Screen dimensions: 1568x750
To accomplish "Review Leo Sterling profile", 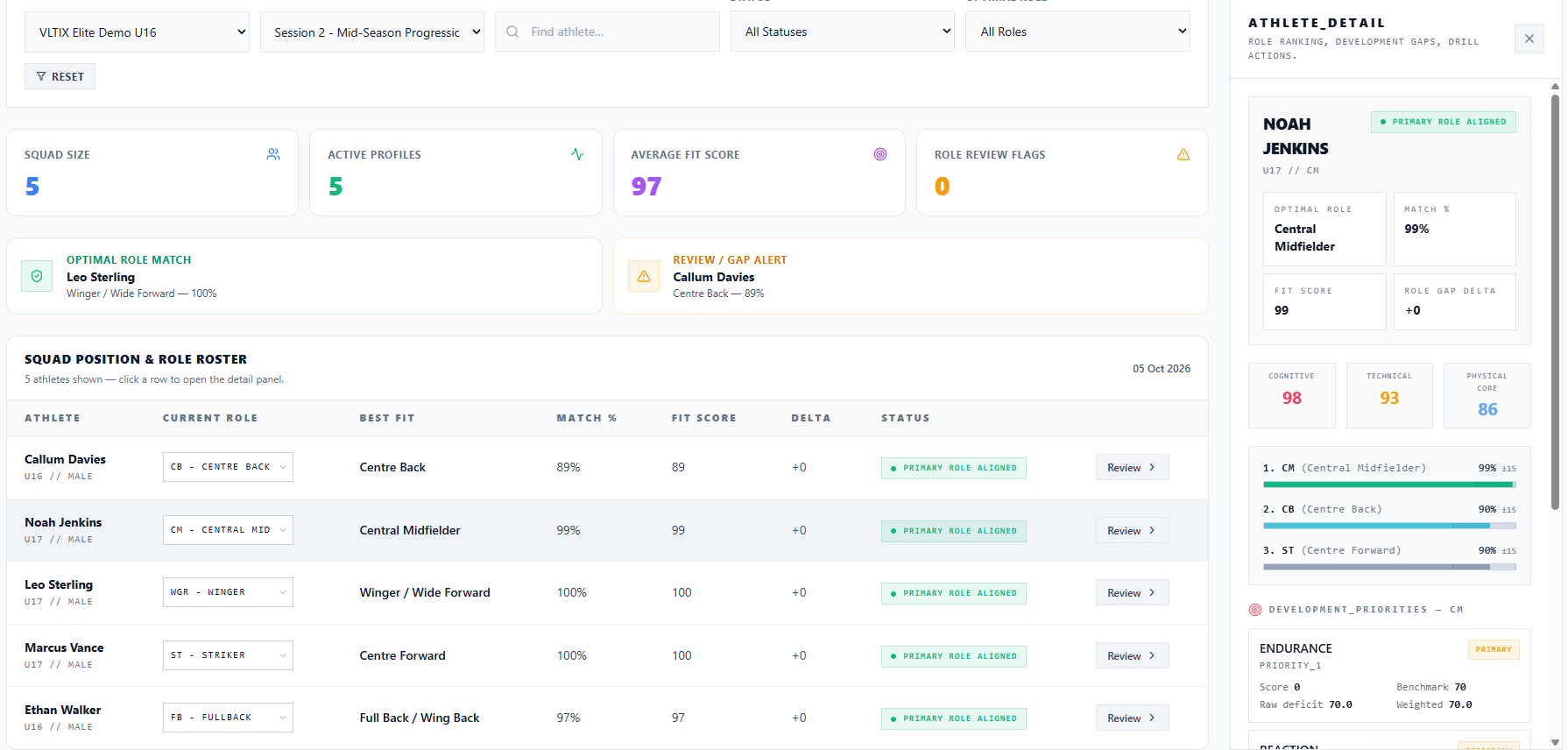I will (x=1132, y=592).
